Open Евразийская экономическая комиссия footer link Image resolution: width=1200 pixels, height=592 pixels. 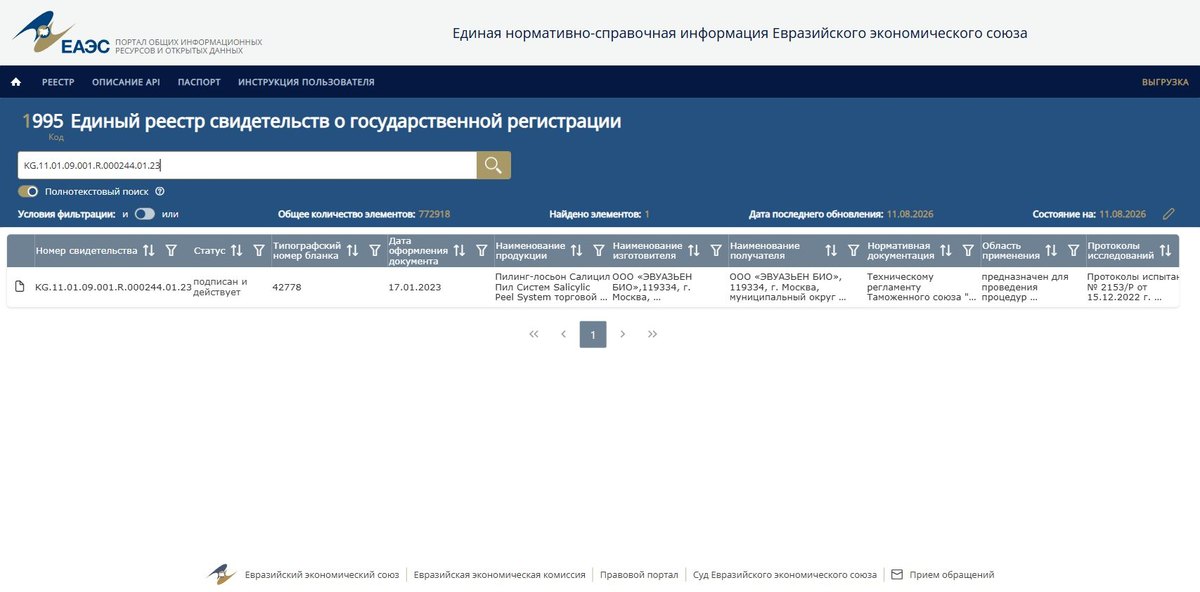coord(500,575)
